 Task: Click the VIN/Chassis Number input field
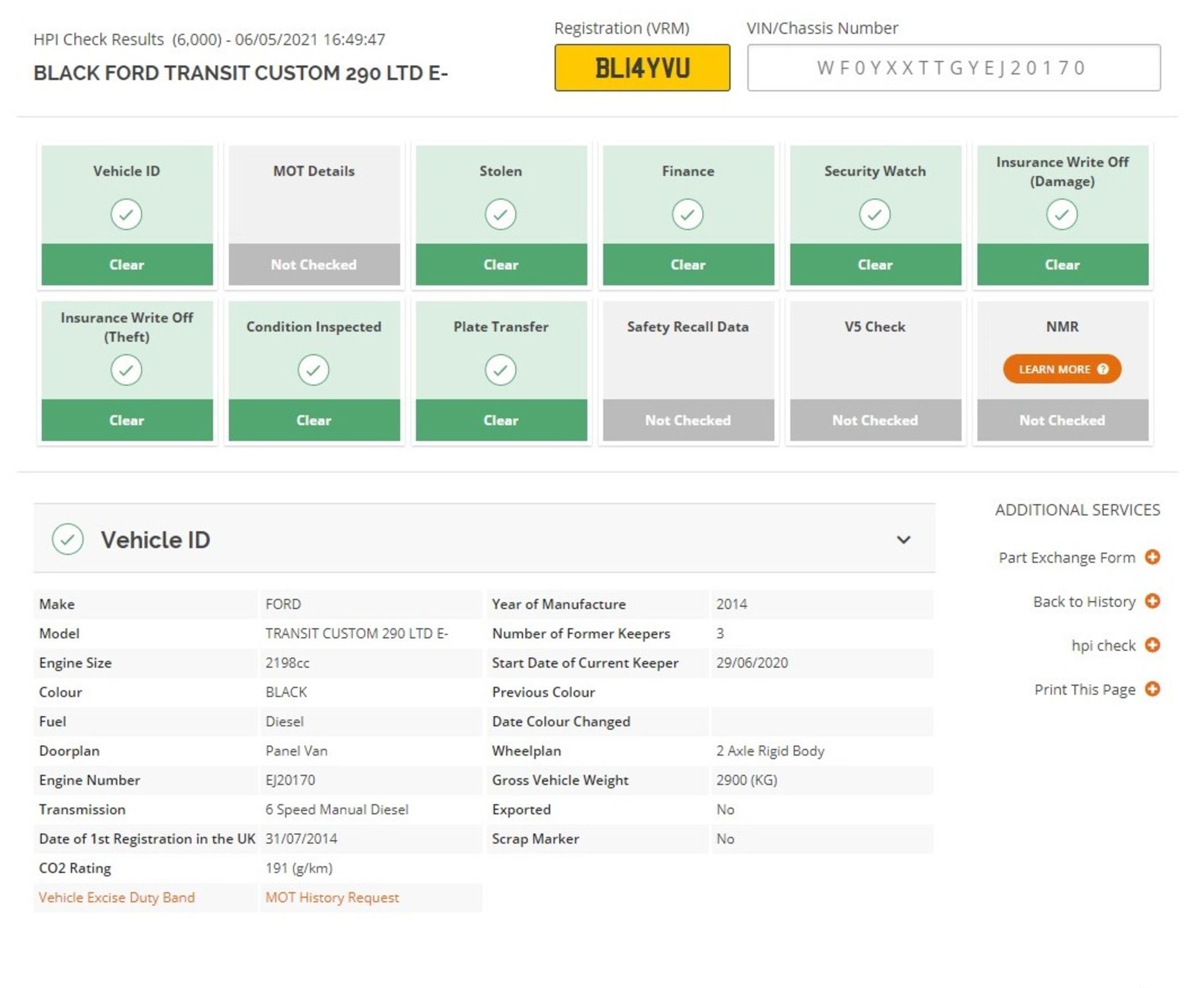pos(953,67)
